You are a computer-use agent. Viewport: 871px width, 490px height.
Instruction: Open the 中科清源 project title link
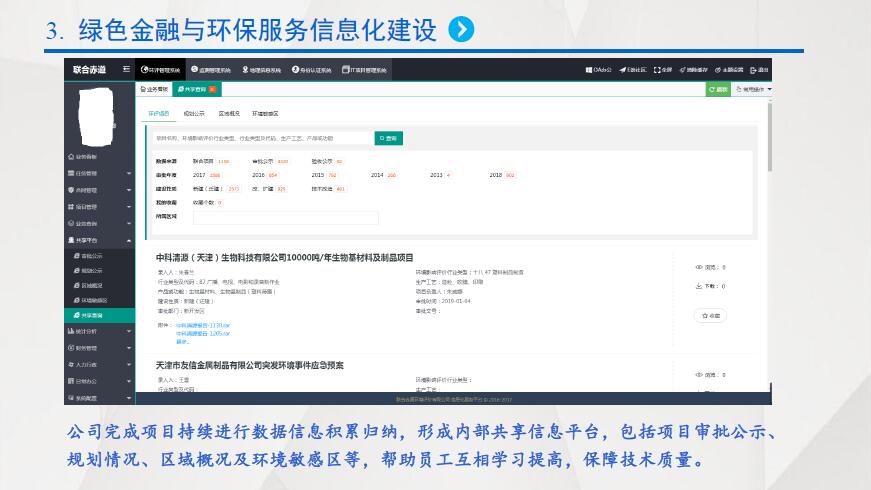click(284, 258)
